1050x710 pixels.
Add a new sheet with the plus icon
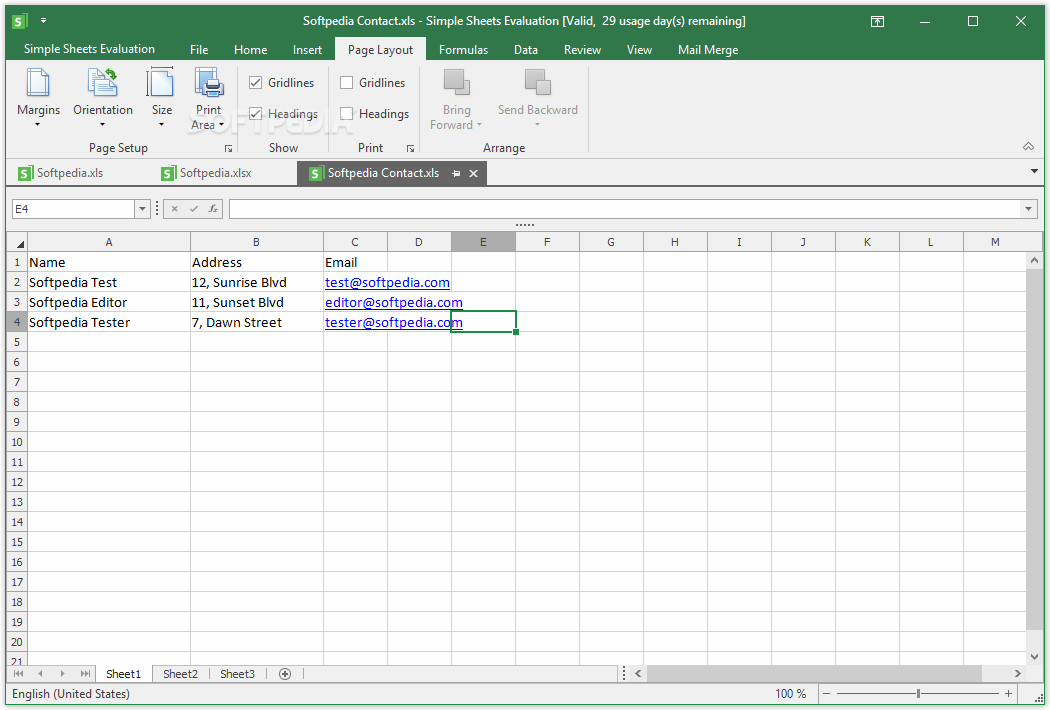(x=285, y=674)
